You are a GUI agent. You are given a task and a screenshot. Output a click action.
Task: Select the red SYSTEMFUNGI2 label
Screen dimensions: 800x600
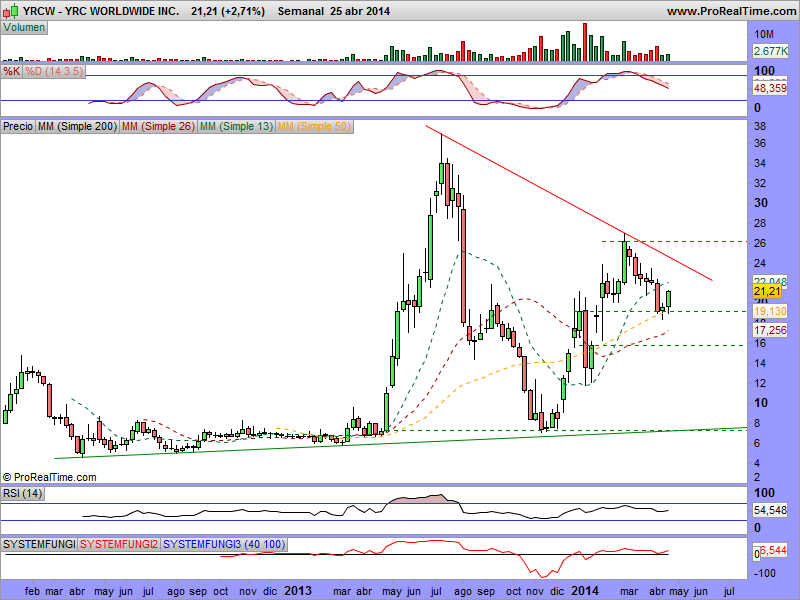[119, 544]
